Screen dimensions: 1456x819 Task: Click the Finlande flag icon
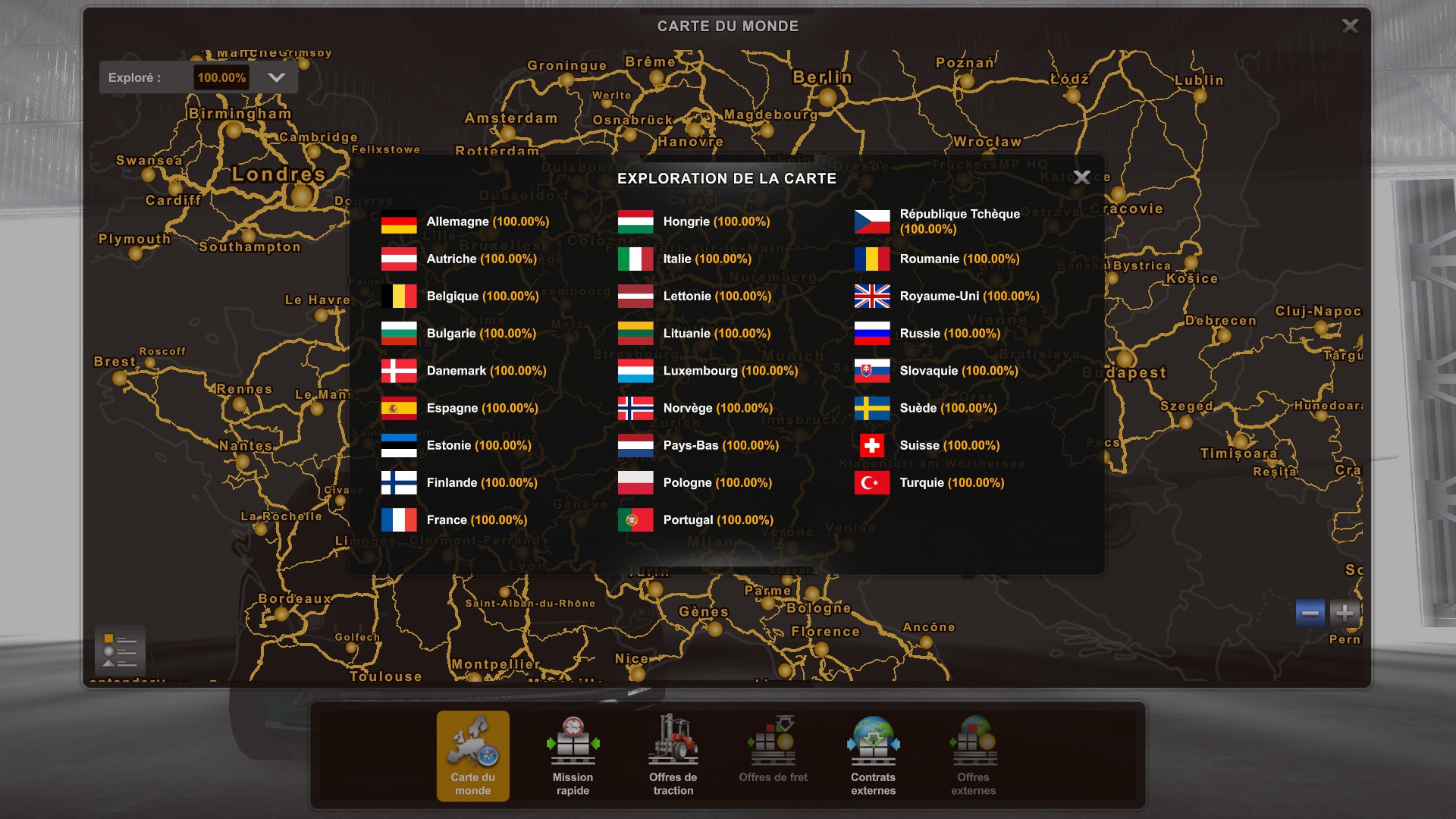[x=399, y=482]
